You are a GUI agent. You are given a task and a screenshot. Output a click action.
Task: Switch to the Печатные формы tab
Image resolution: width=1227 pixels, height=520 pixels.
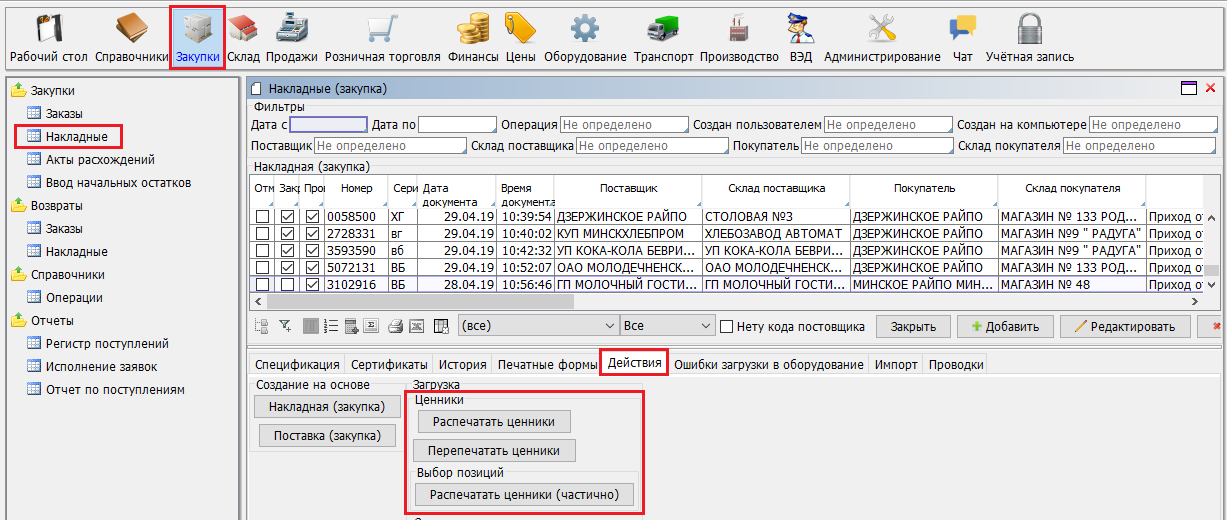coord(545,365)
